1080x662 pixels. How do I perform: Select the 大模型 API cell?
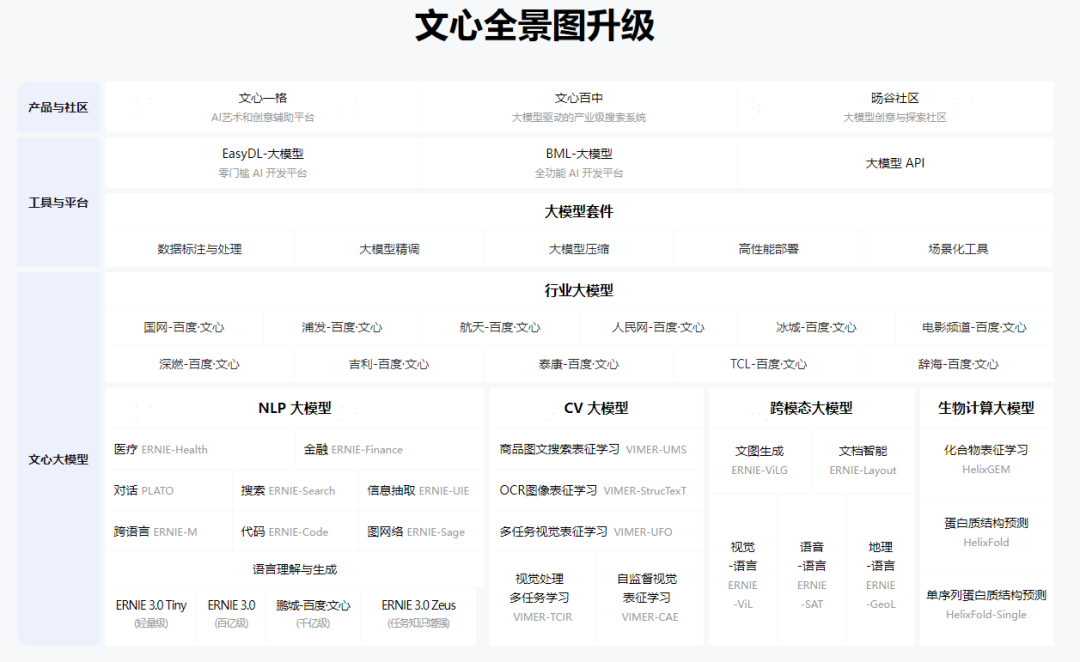tap(895, 163)
